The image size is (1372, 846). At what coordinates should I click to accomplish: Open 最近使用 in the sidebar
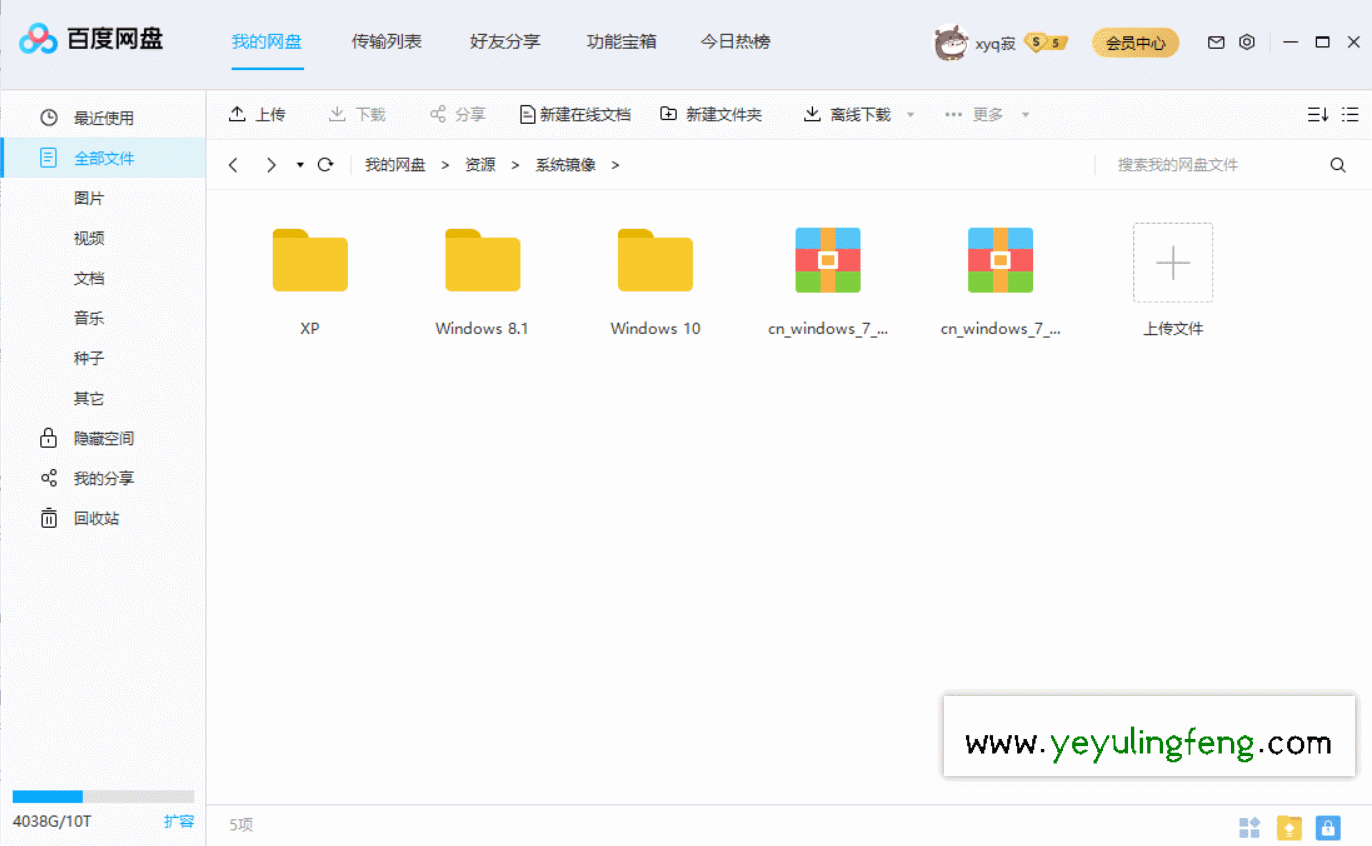pos(103,118)
